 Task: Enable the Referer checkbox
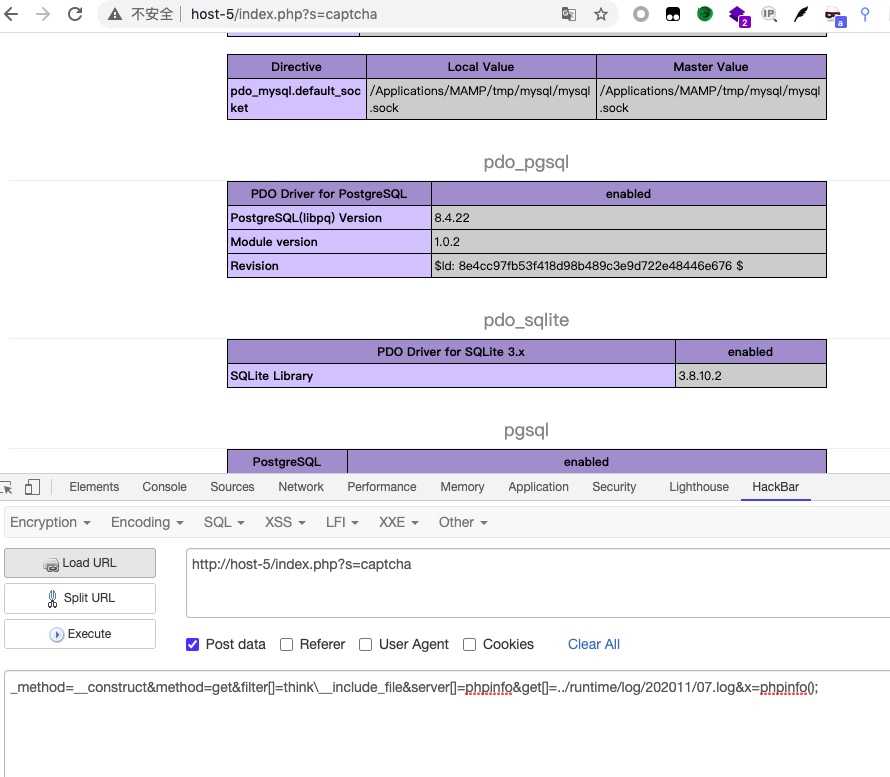(287, 644)
